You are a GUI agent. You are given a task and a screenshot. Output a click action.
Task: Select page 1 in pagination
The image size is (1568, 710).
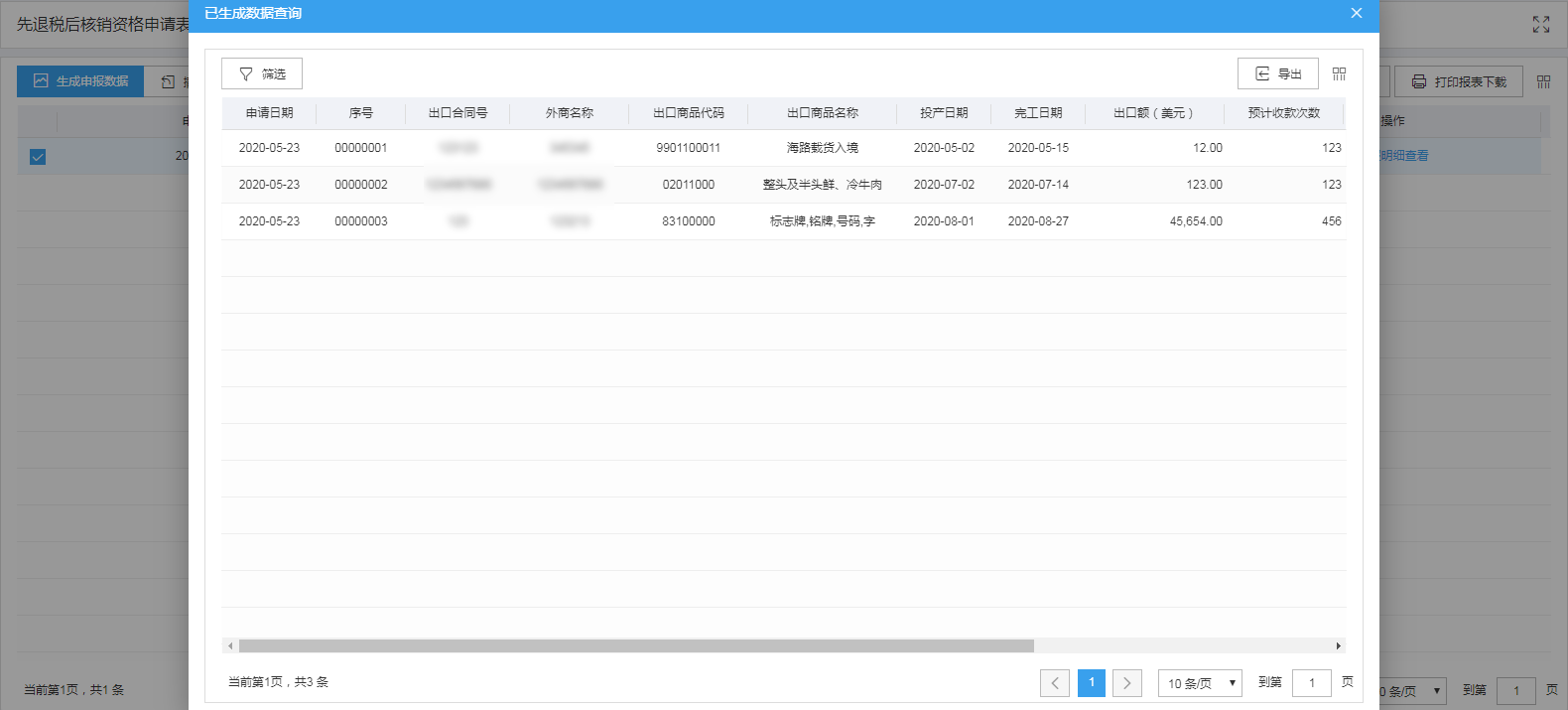click(1091, 682)
